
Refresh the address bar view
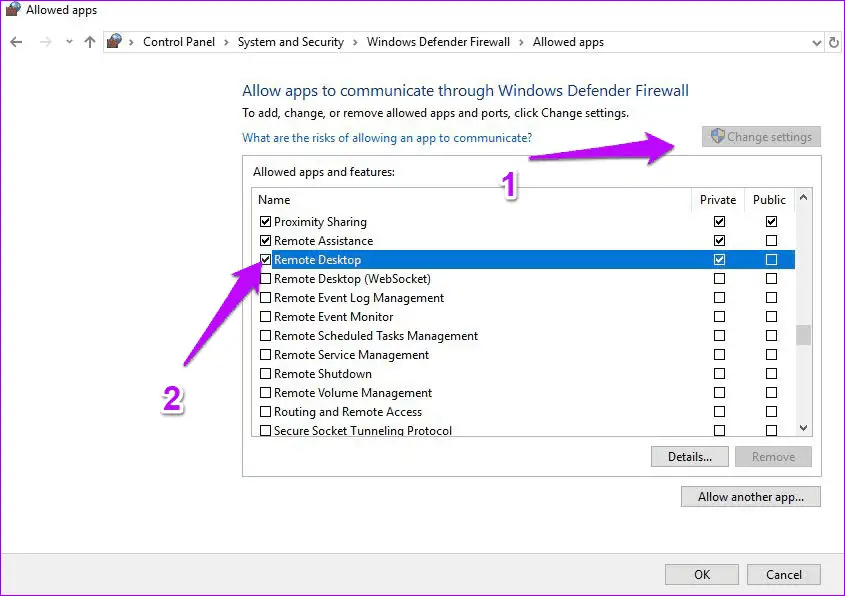[833, 42]
